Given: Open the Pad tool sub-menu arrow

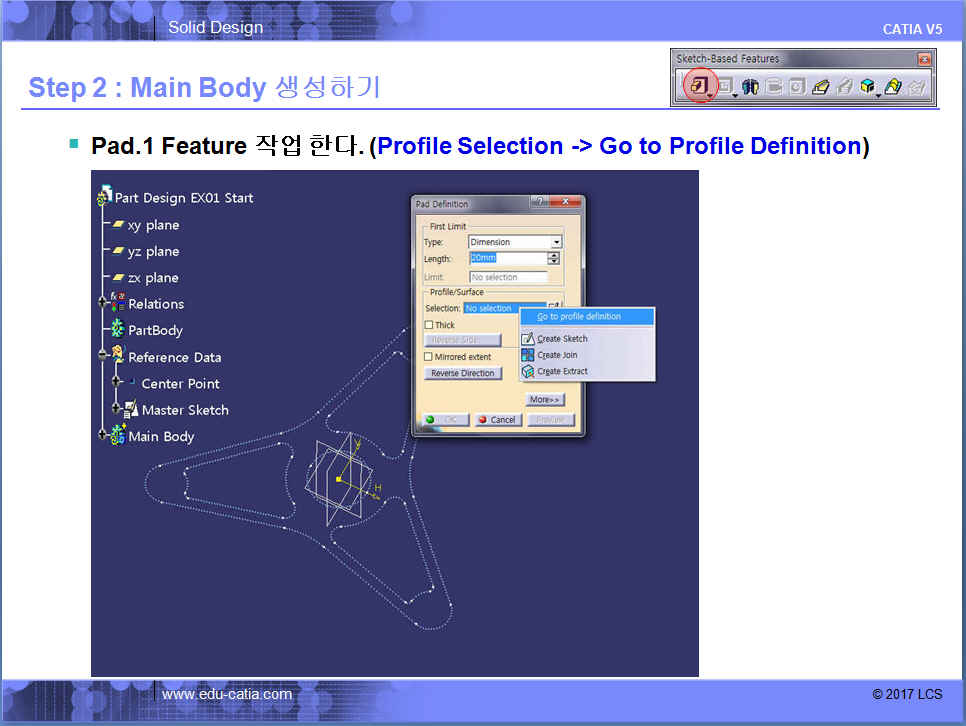Looking at the screenshot, I should click(x=710, y=96).
